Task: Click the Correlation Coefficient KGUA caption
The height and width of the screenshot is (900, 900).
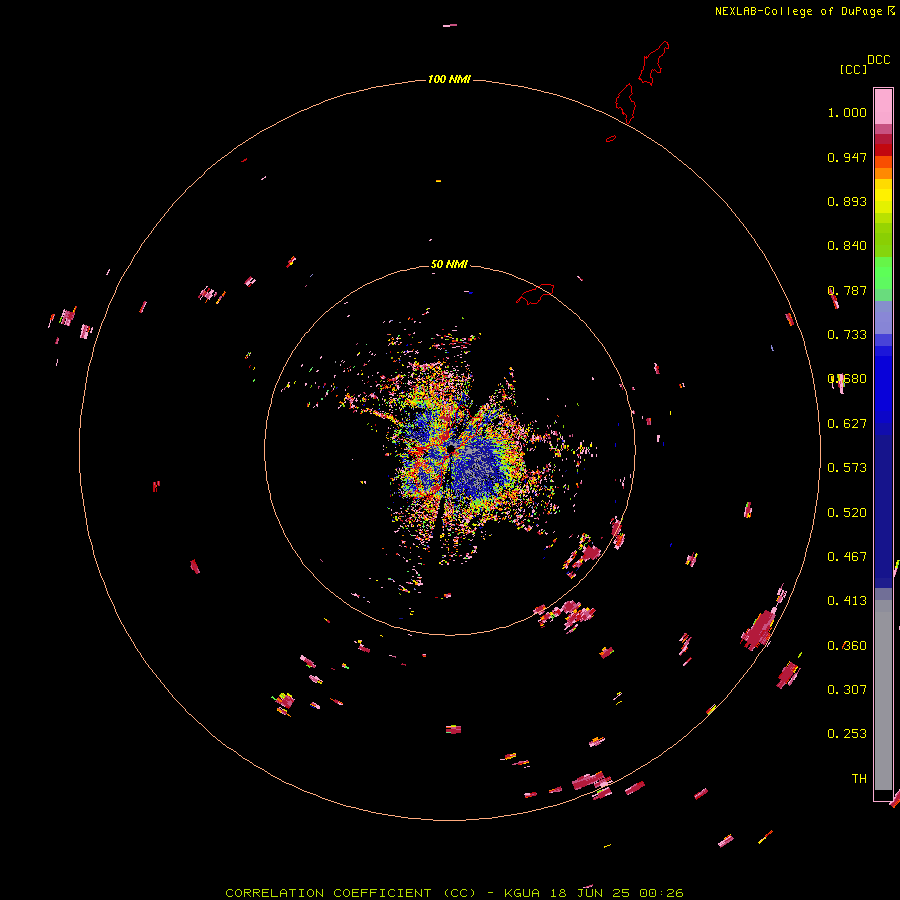Action: point(454,893)
